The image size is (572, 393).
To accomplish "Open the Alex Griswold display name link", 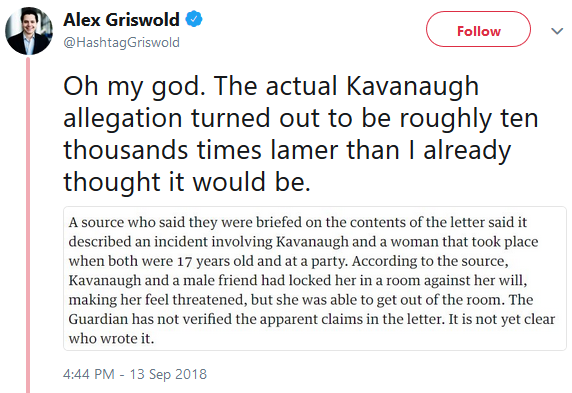I will (x=121, y=19).
